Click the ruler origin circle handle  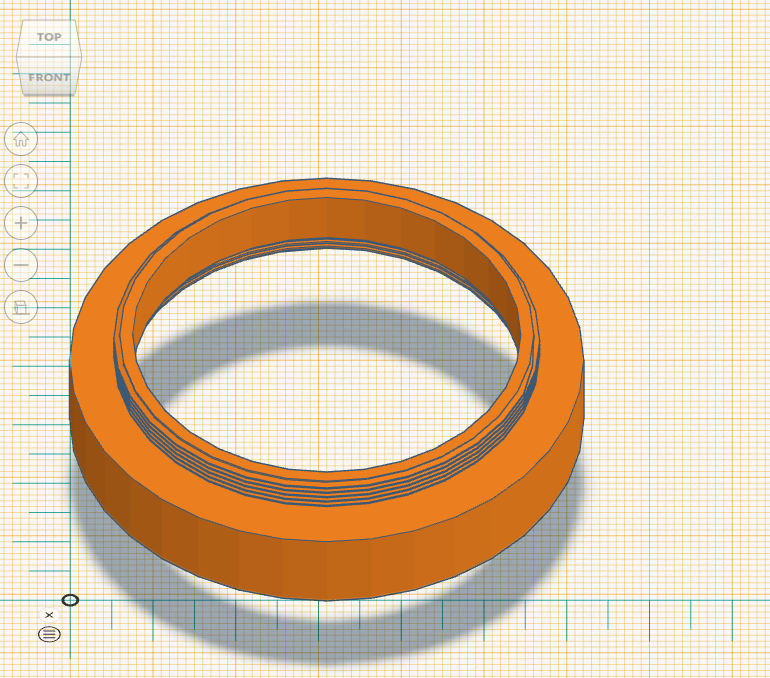[70, 600]
